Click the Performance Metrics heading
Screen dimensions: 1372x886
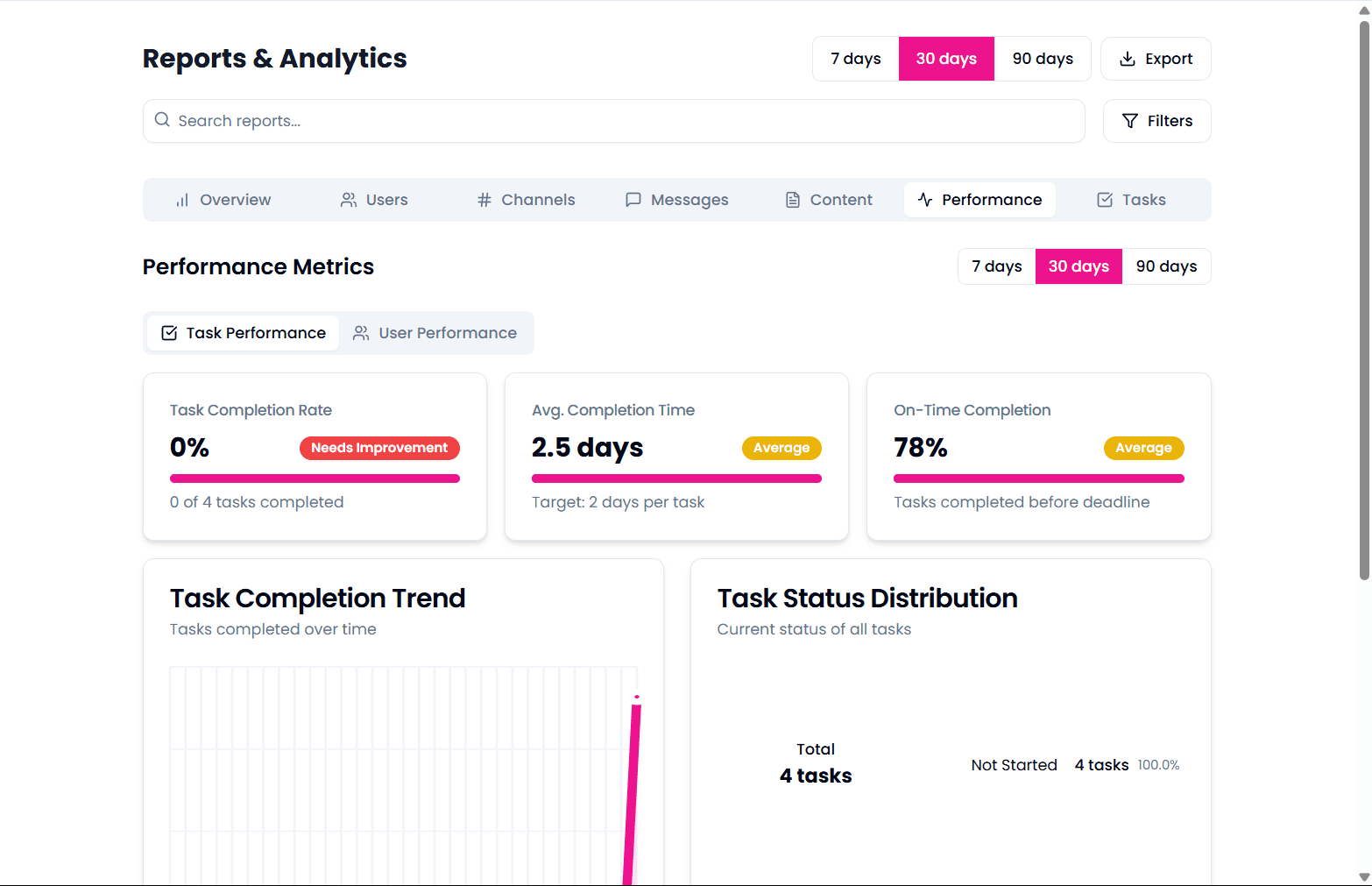pos(258,266)
